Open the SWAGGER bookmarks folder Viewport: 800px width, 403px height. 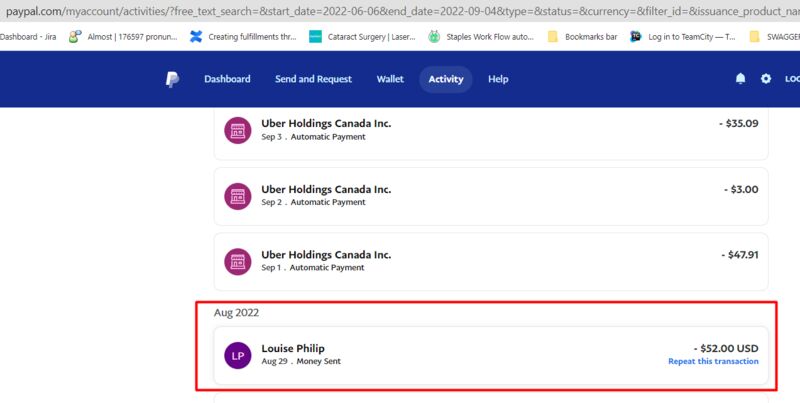(x=774, y=37)
